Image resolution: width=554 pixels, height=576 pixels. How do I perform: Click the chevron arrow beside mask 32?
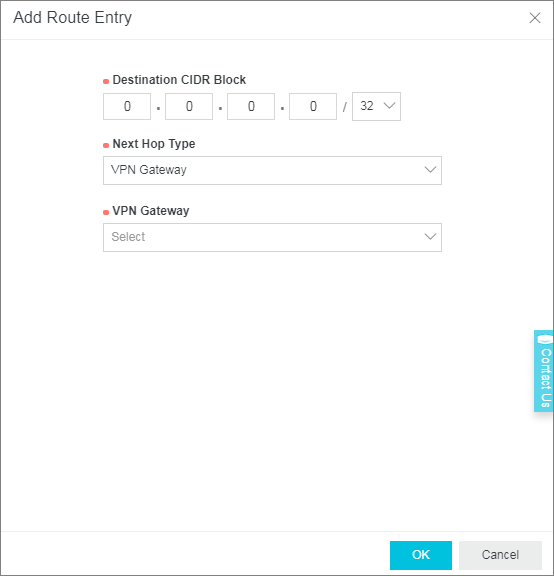pyautogui.click(x=389, y=106)
